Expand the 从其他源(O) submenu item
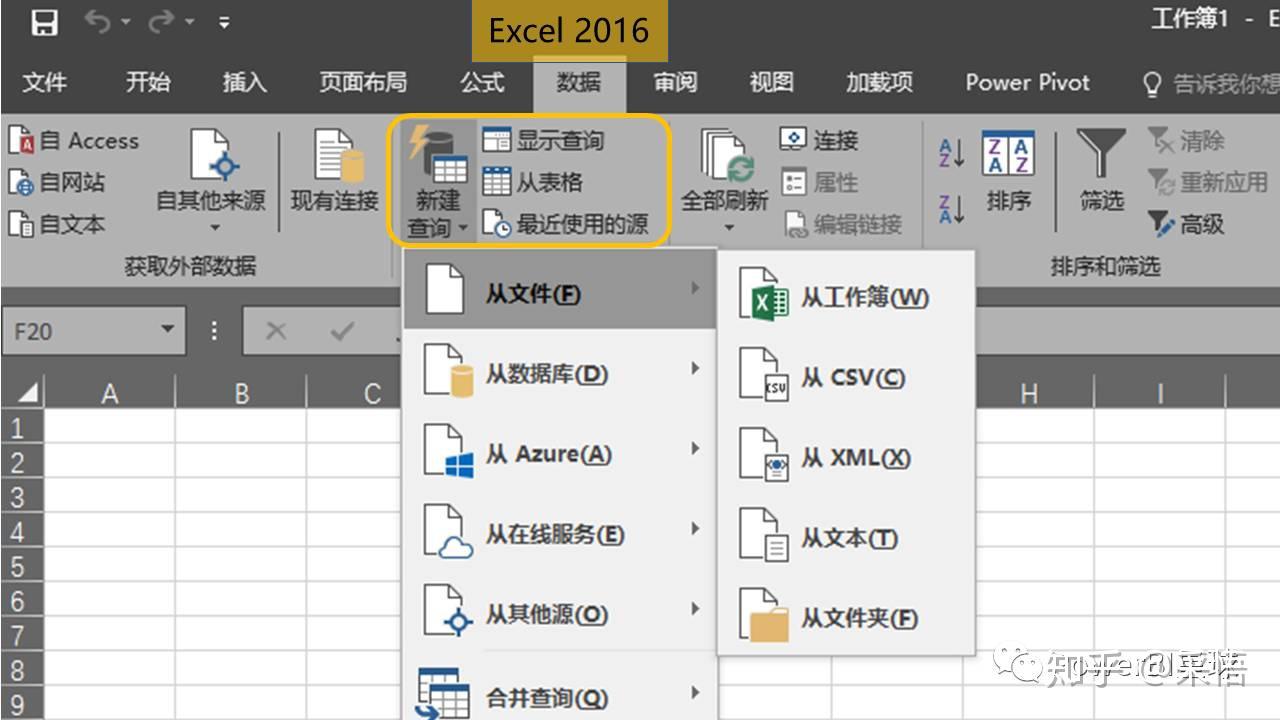This screenshot has width=1280, height=720. (x=560, y=614)
